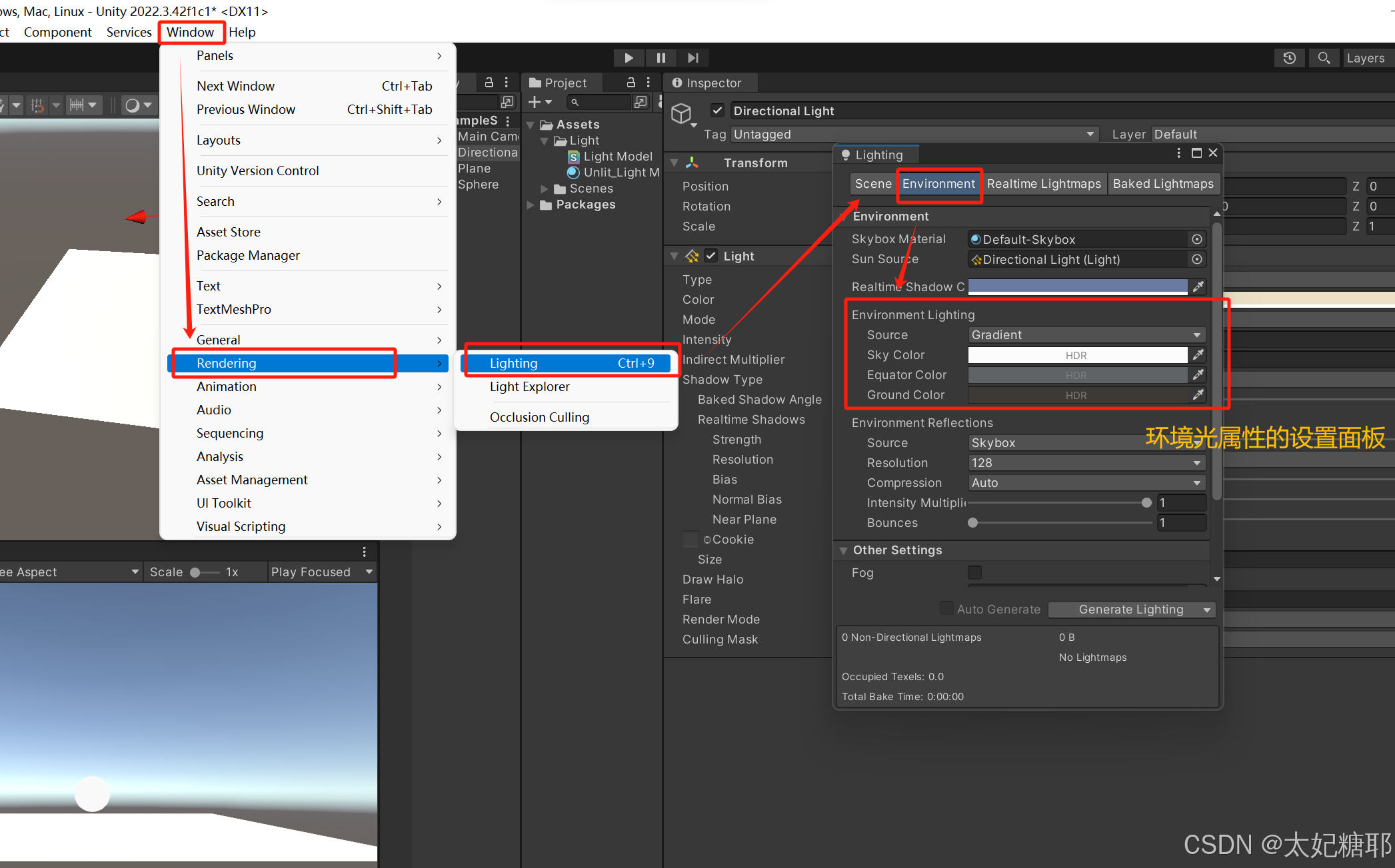Open the Play Focused dropdown
The width and height of the screenshot is (1395, 868).
322,572
